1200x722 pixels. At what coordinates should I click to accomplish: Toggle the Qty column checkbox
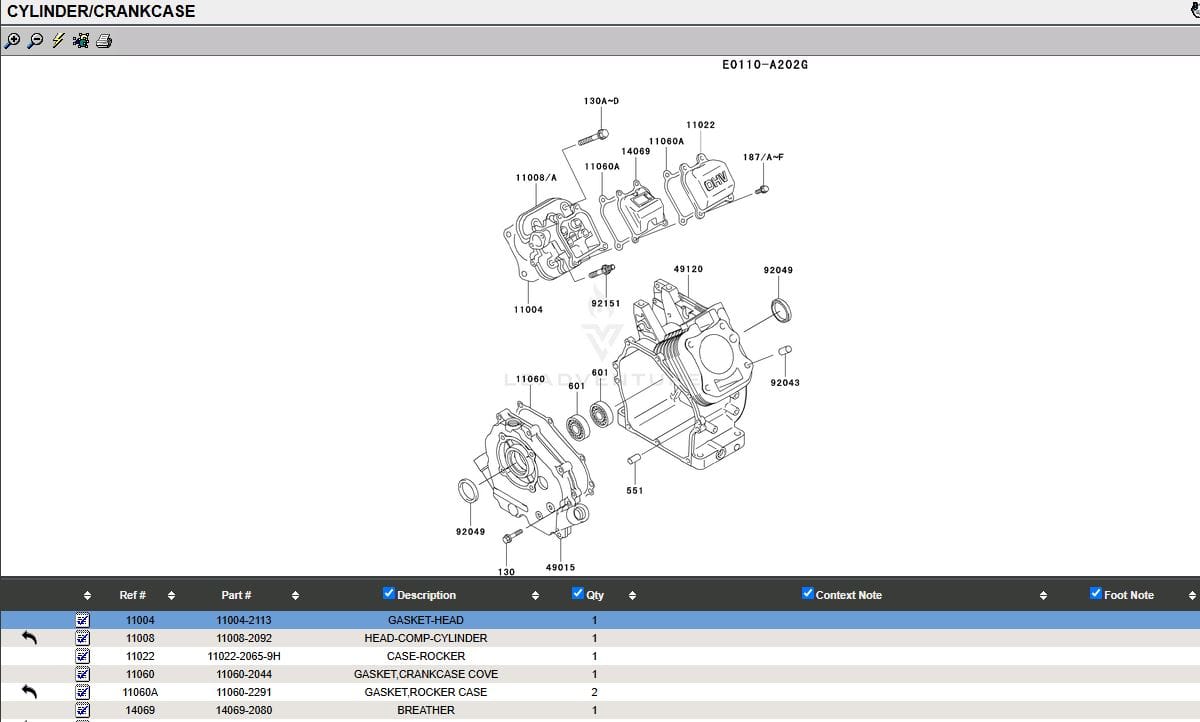[x=578, y=594]
